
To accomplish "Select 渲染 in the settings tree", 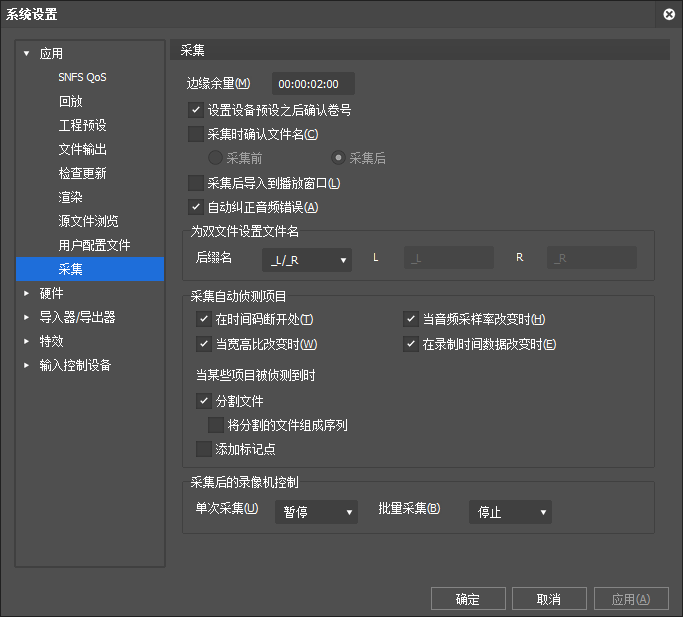I will 71,197.
